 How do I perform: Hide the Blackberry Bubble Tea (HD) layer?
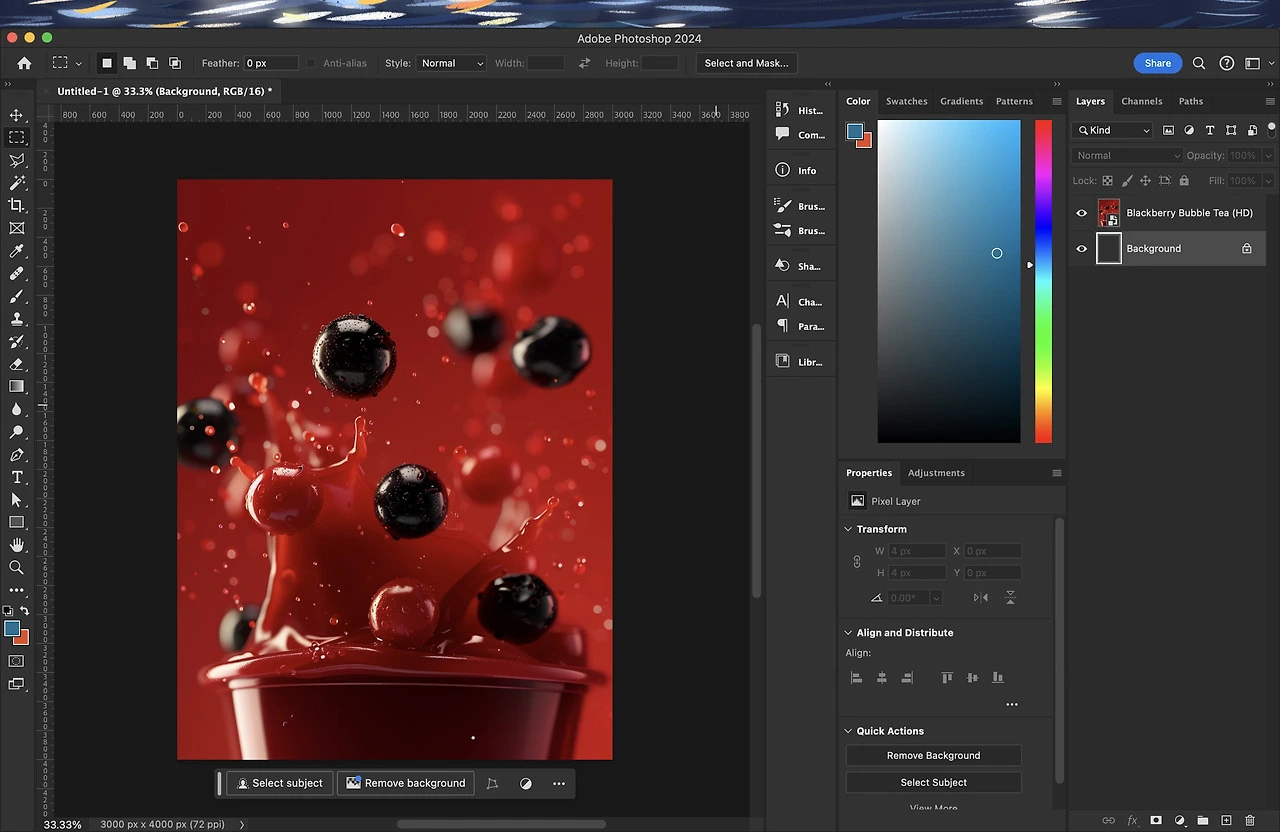coord(1081,213)
